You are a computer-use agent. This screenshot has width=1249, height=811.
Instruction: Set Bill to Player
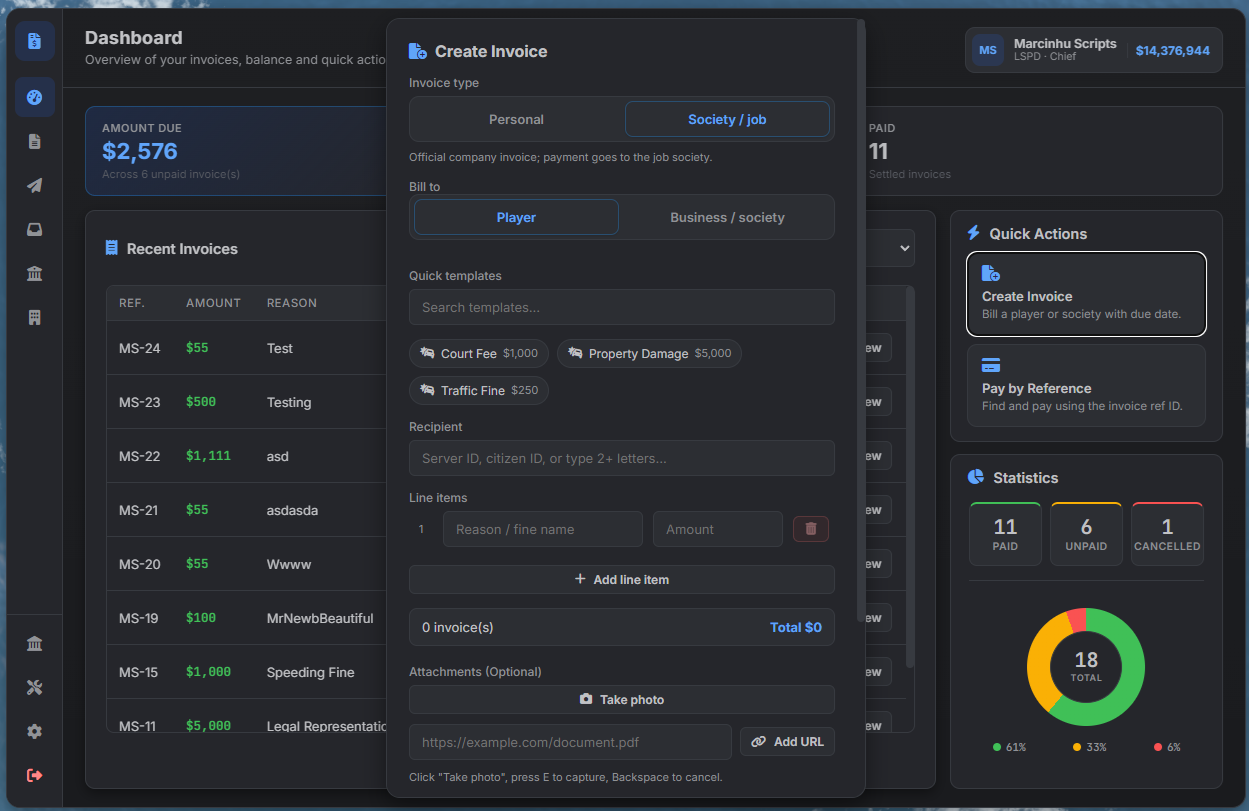click(x=516, y=217)
